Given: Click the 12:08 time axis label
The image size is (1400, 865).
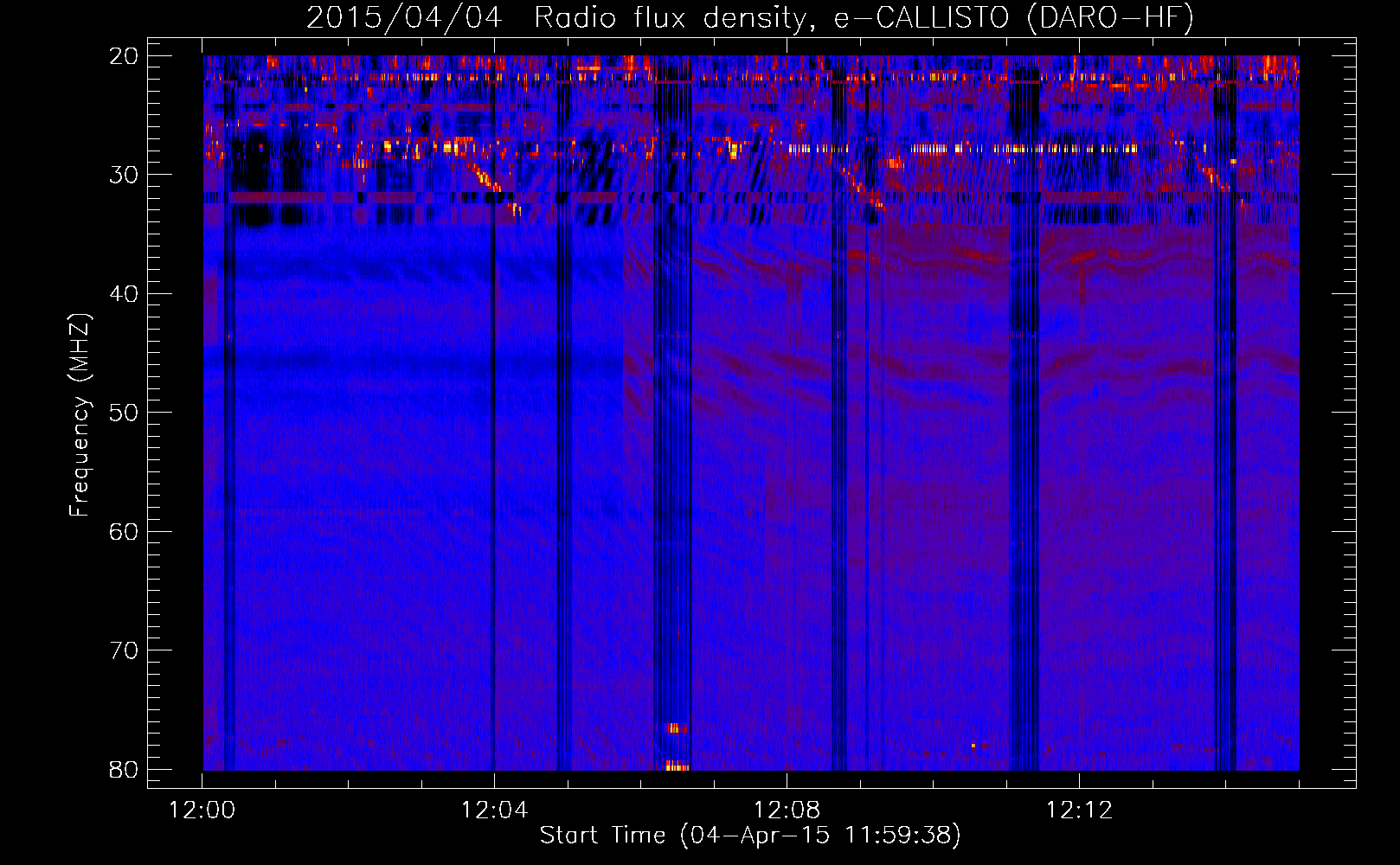Looking at the screenshot, I should coord(787,811).
